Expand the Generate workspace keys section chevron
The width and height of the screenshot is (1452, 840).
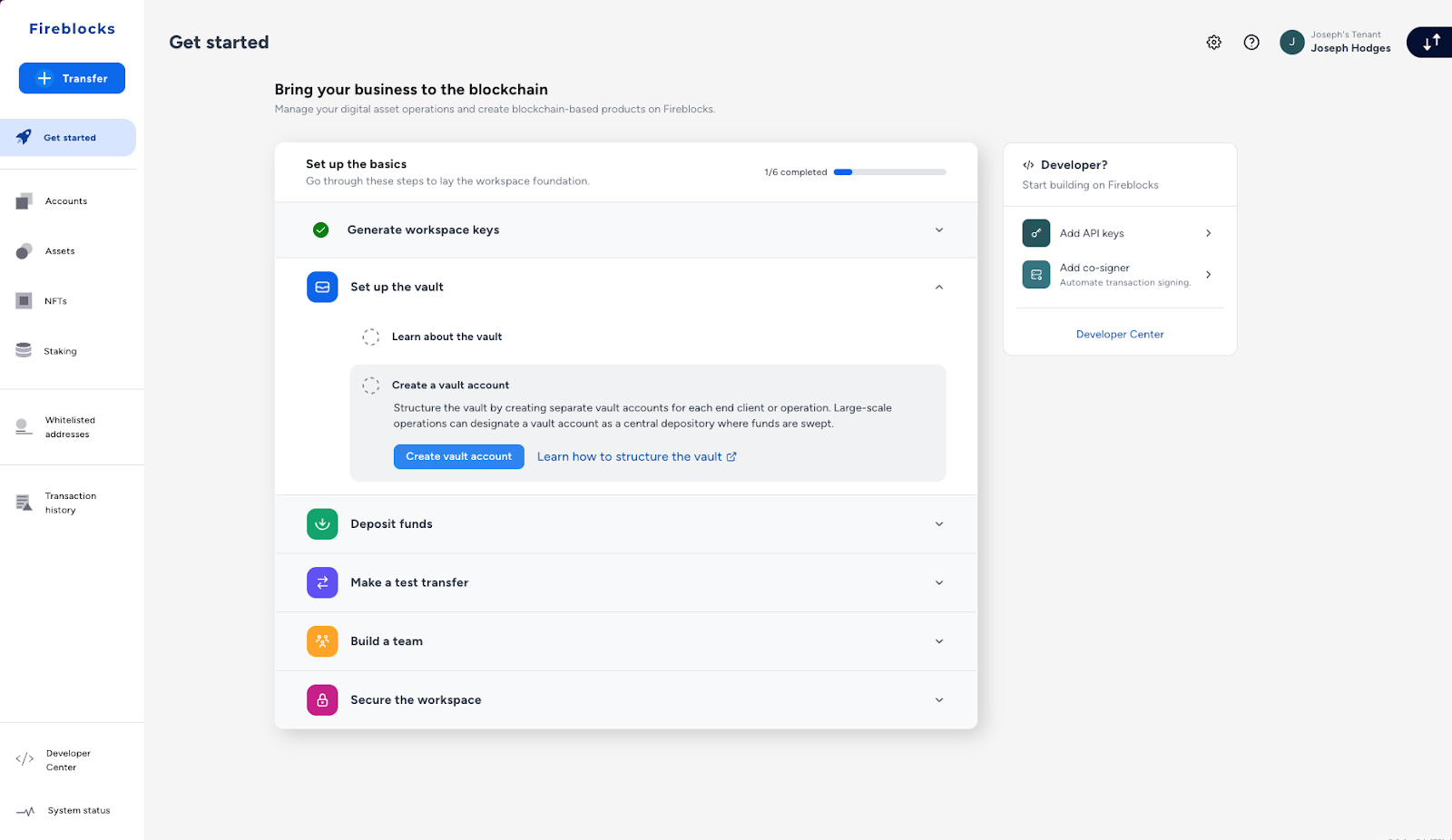coord(939,230)
